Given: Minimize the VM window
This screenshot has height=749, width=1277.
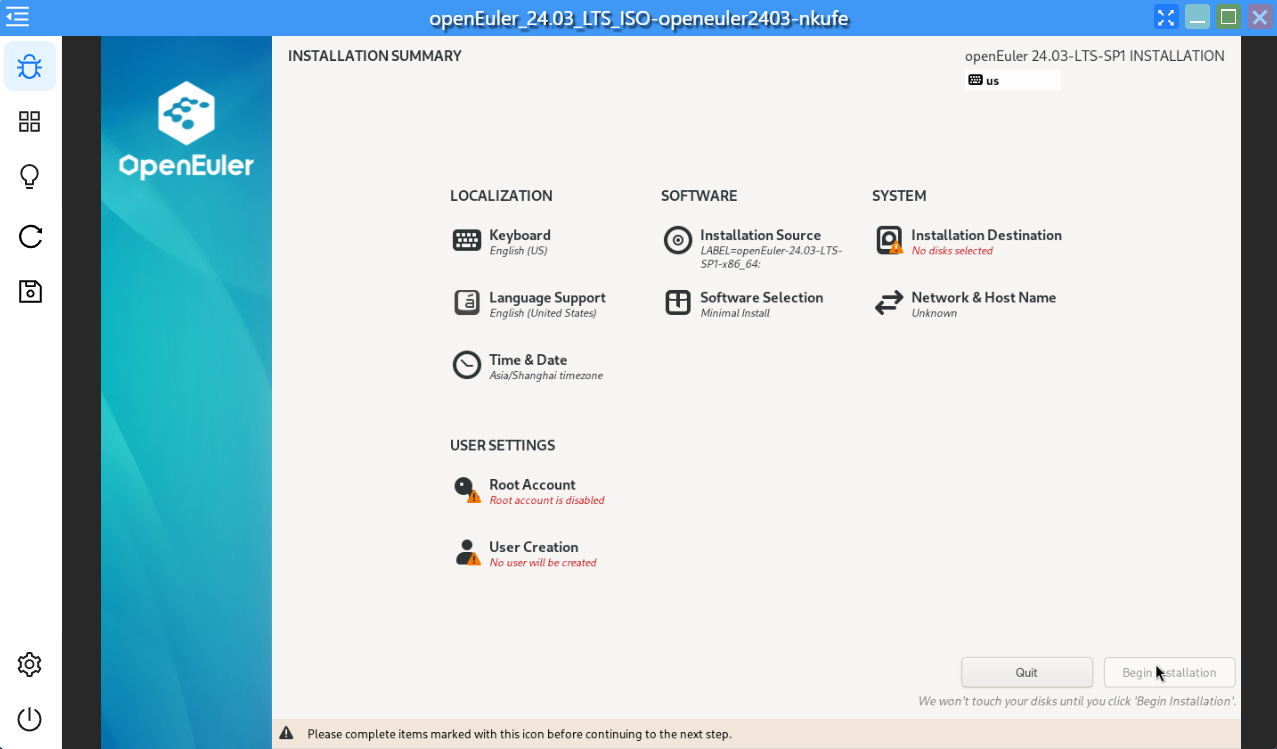Looking at the screenshot, I should point(1197,17).
